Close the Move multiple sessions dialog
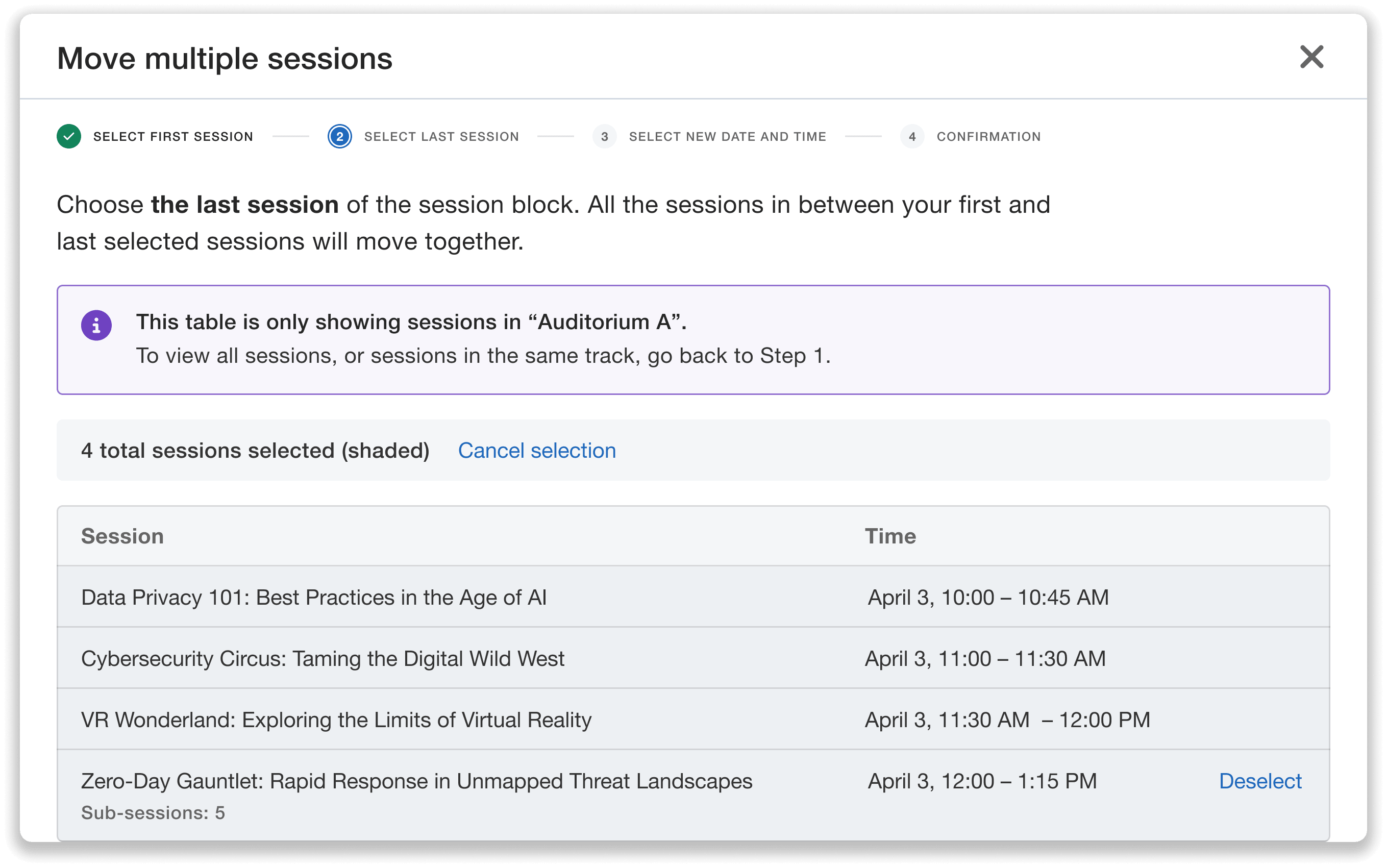Screen dimensions: 1387x868 (x=1312, y=57)
